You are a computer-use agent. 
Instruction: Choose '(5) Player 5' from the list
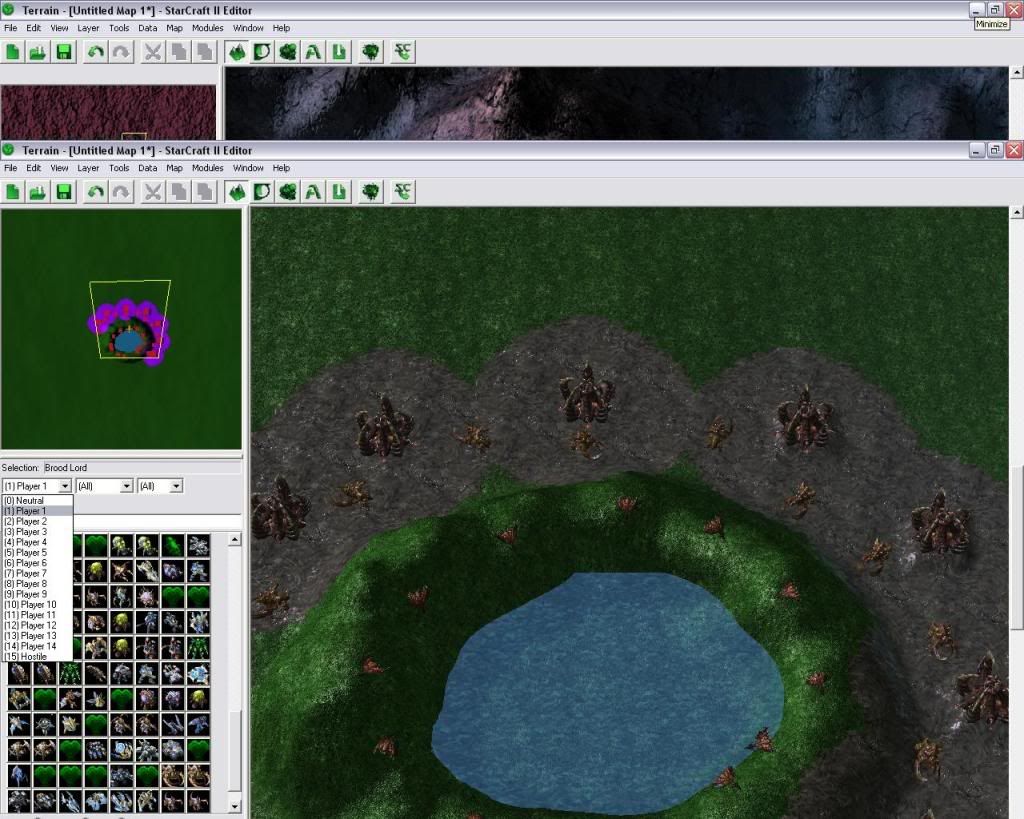coord(37,553)
